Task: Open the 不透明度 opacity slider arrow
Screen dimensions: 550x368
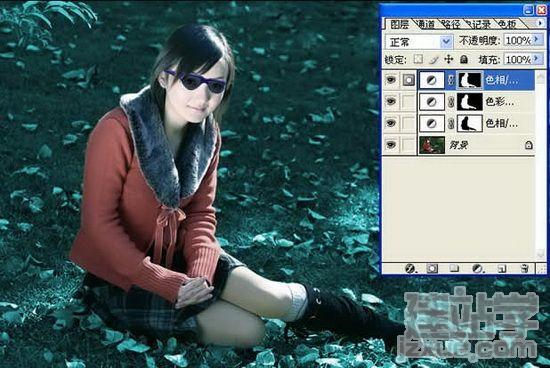Action: click(537, 40)
